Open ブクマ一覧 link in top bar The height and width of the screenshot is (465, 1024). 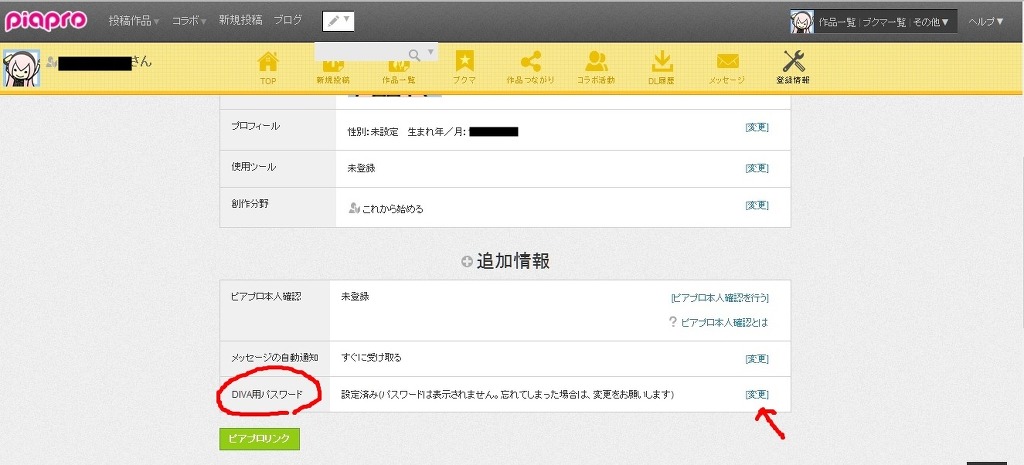pyautogui.click(x=884, y=22)
